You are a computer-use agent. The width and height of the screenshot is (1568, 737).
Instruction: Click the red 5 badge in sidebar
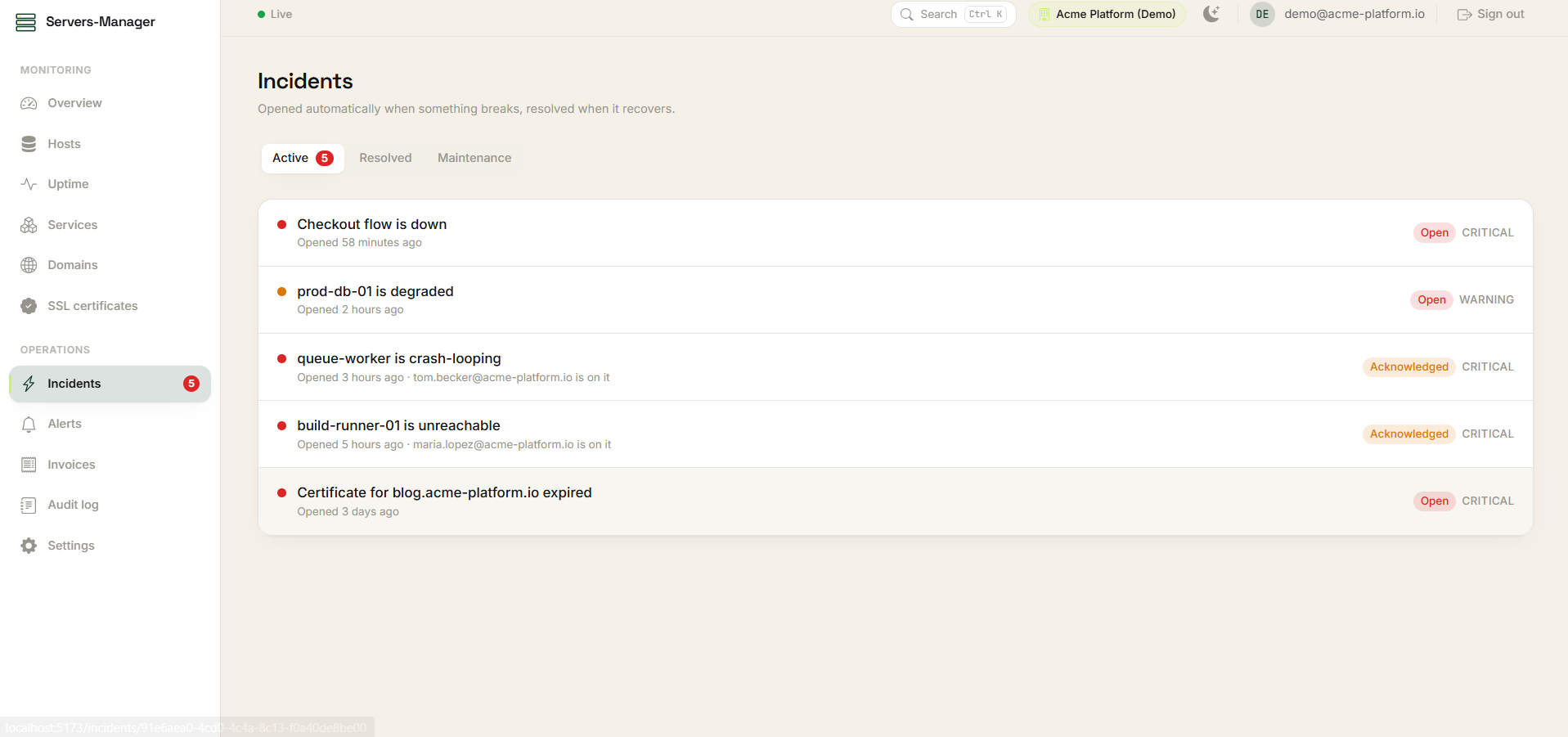[x=191, y=384]
